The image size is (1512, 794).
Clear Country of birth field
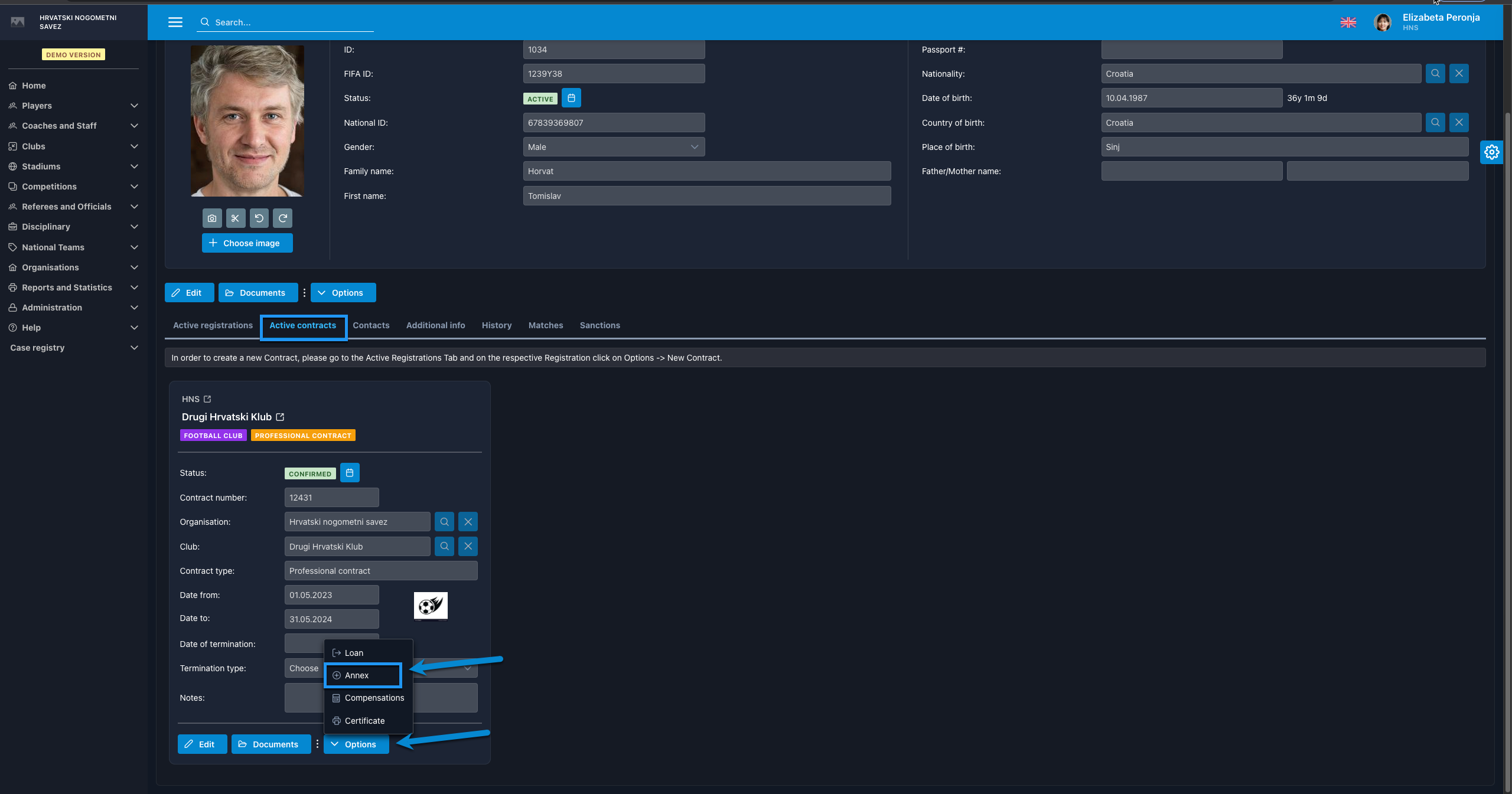[x=1459, y=123]
